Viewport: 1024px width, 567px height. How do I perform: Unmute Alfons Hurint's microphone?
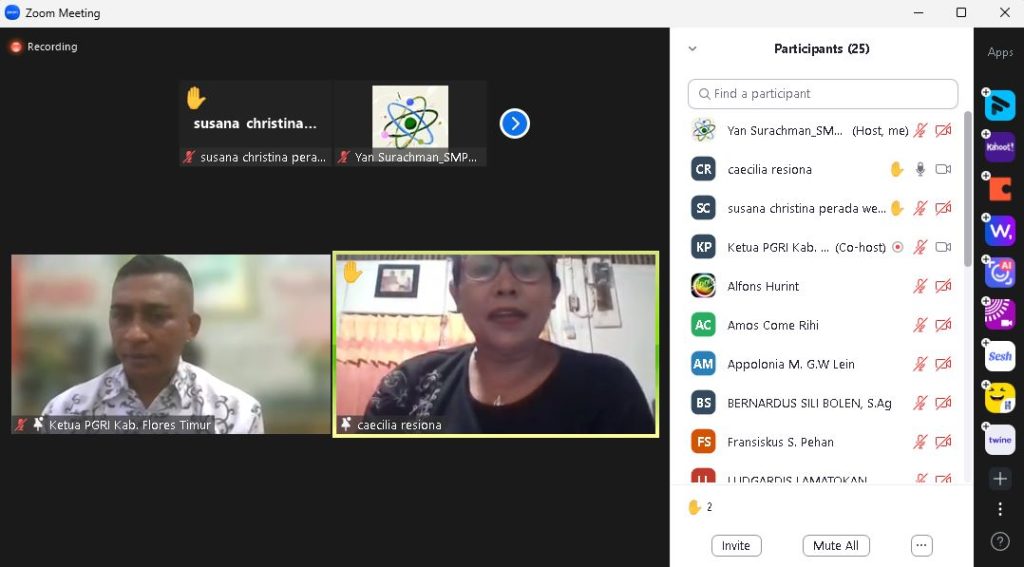coord(920,286)
